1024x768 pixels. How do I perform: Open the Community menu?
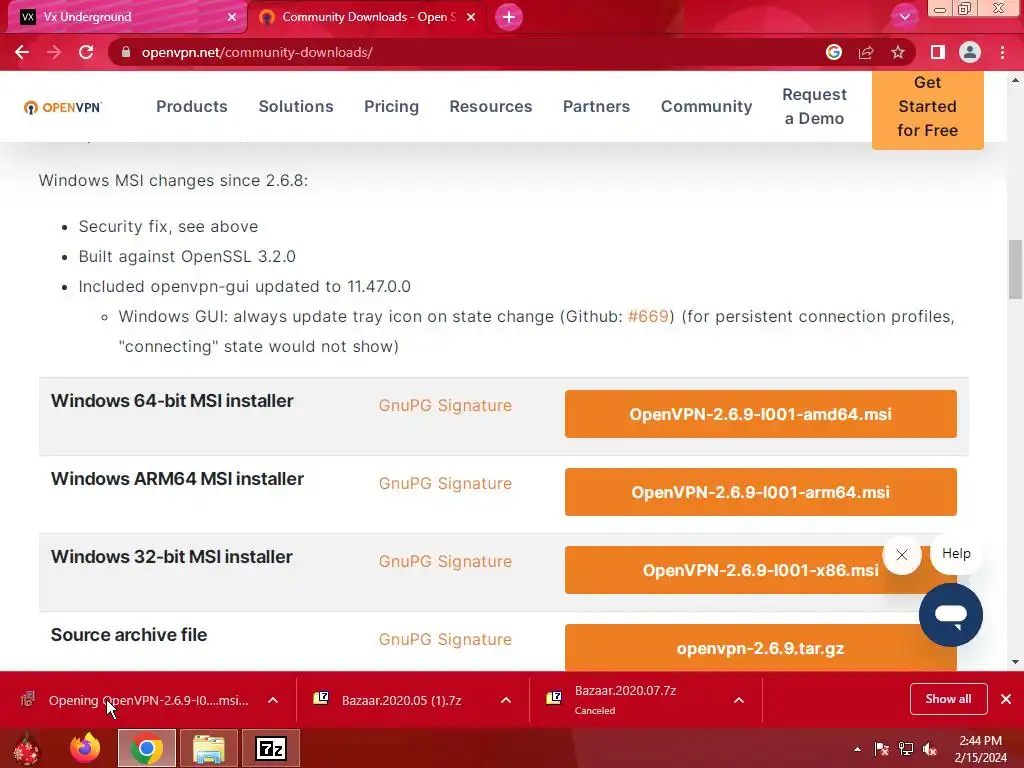pyautogui.click(x=706, y=106)
